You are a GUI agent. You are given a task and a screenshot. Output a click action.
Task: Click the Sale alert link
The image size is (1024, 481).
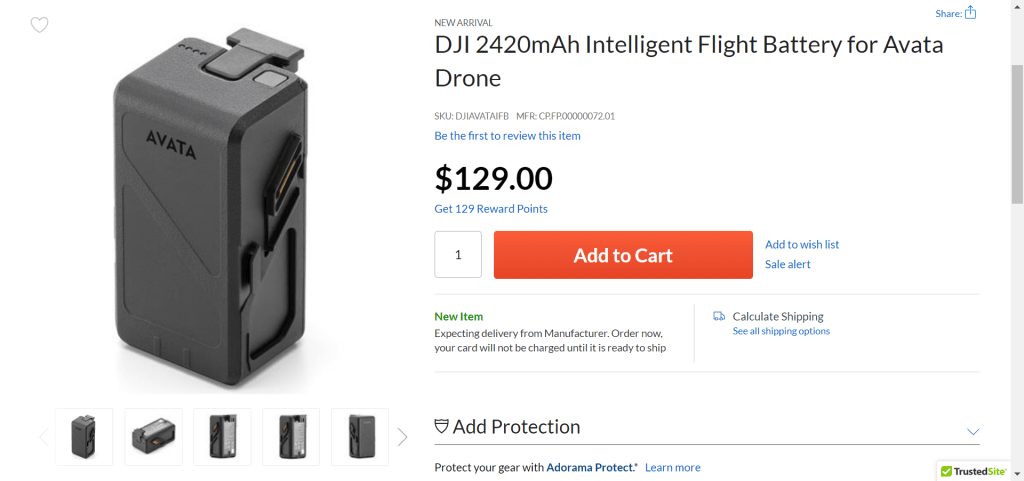click(x=788, y=264)
